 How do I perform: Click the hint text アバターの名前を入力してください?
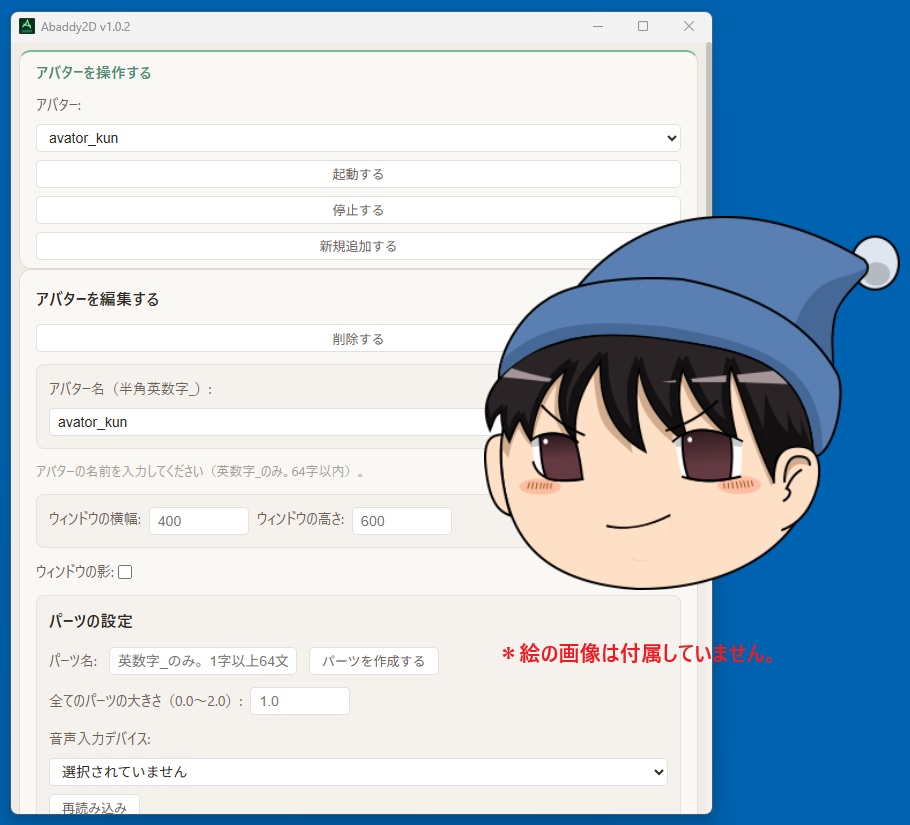201,471
